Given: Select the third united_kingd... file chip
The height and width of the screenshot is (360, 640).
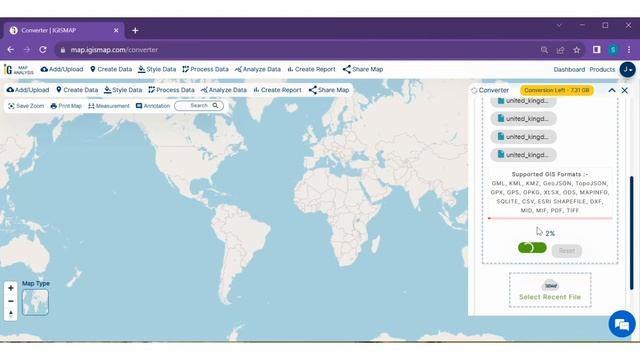Looking at the screenshot, I should point(523,137).
